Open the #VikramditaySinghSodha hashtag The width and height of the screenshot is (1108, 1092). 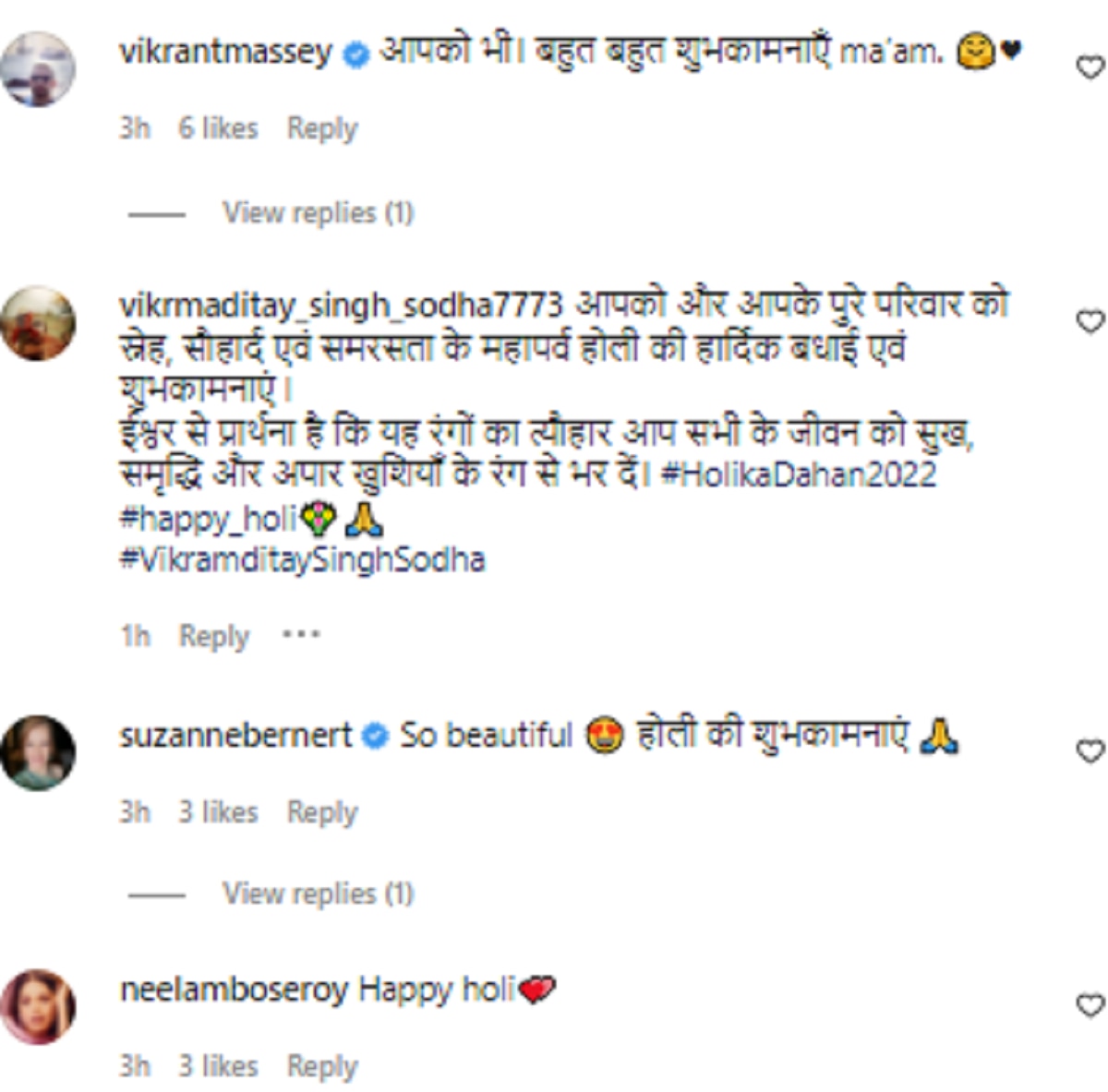302,560
